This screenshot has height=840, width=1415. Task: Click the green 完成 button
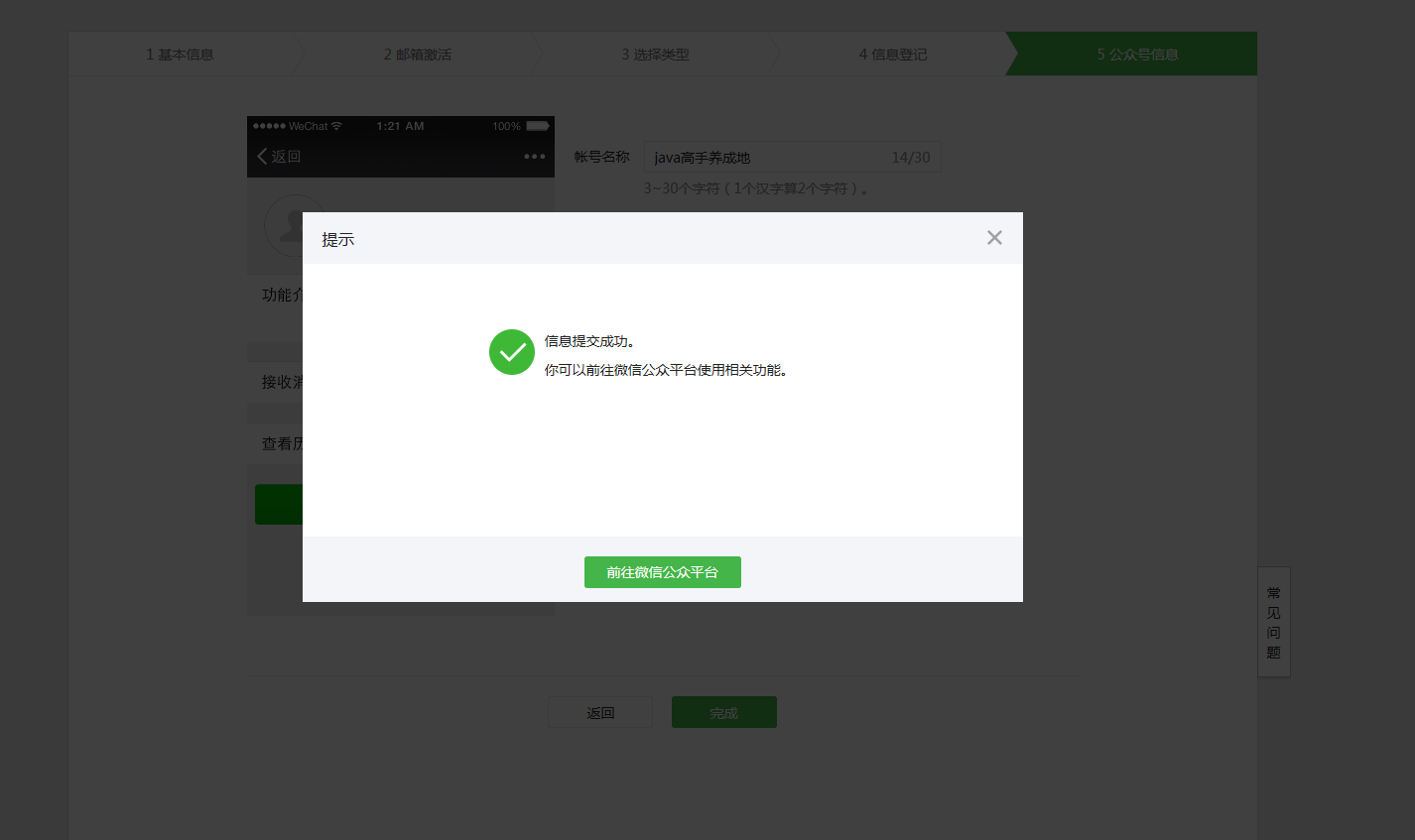click(x=724, y=712)
